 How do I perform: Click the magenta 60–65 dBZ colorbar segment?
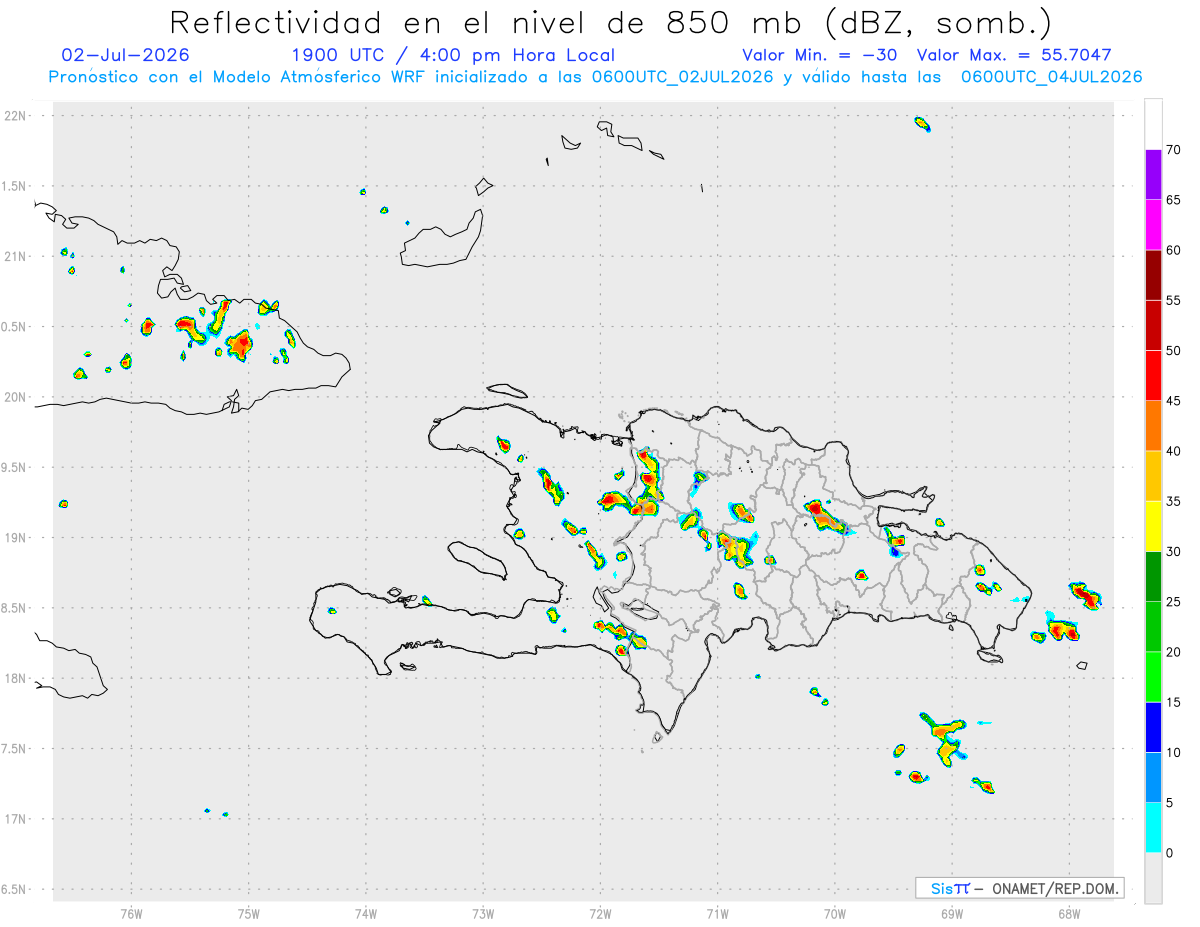click(1153, 225)
